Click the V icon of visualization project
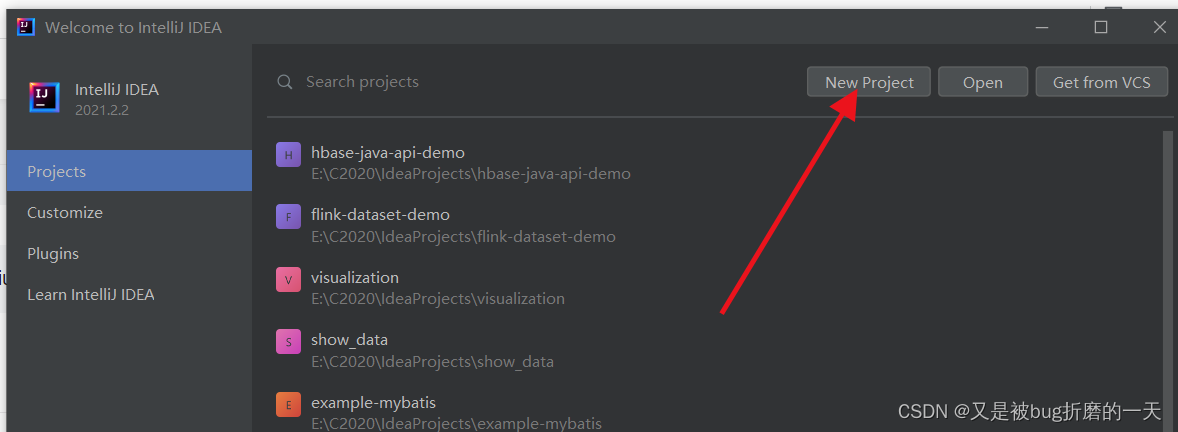 click(288, 280)
